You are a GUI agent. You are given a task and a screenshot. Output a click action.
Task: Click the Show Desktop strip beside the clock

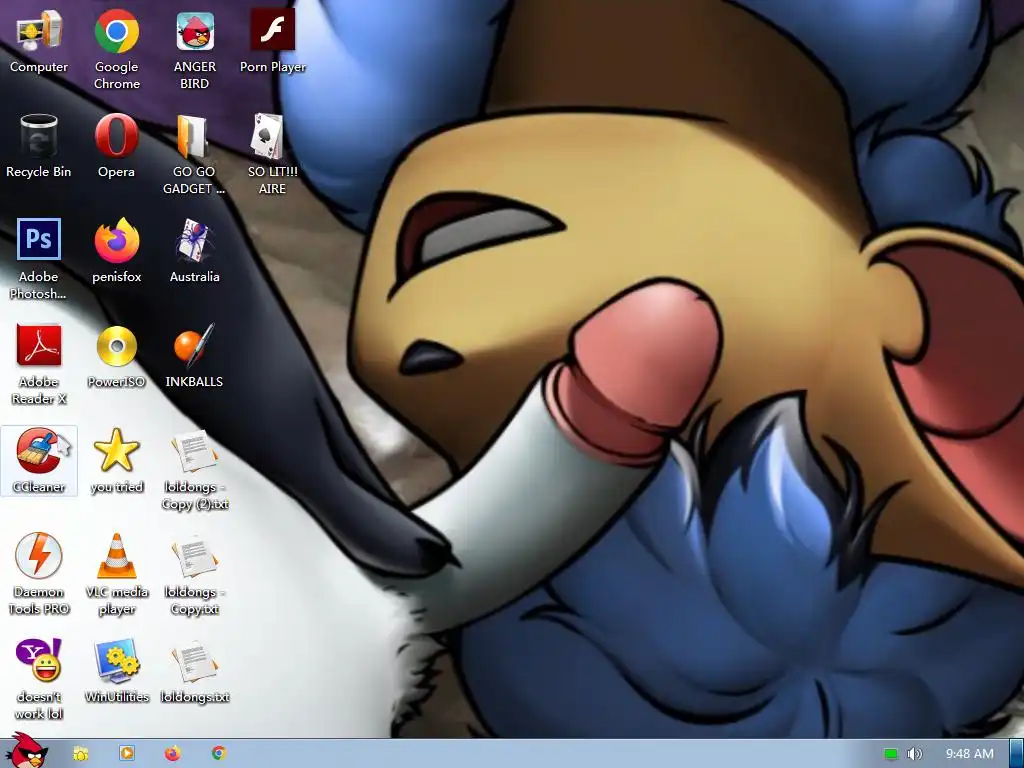coord(1016,753)
